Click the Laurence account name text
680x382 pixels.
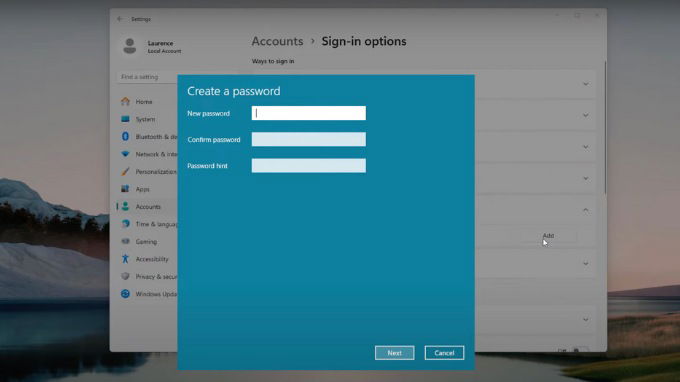(x=160, y=43)
